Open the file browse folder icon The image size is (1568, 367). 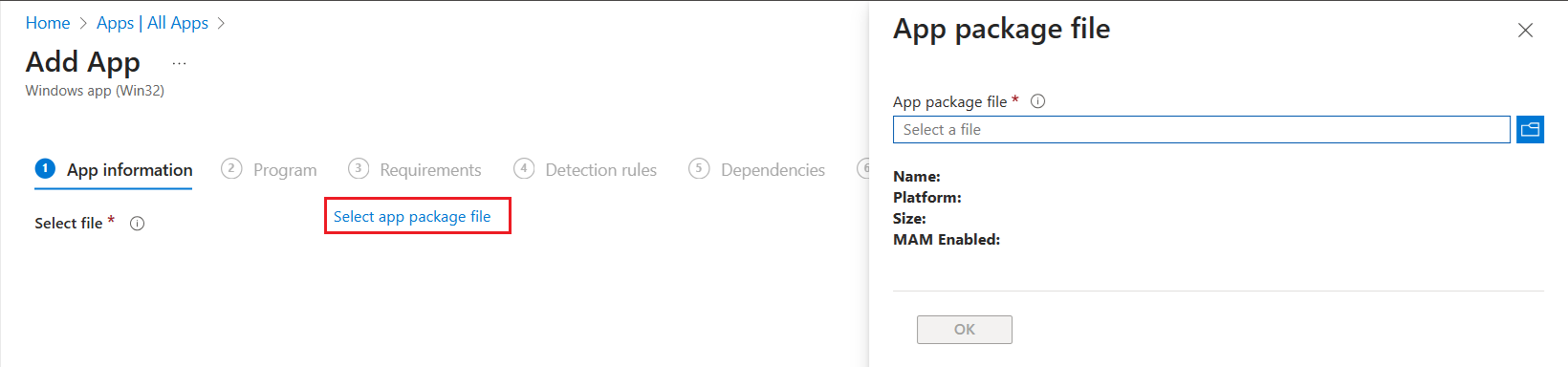(1530, 129)
